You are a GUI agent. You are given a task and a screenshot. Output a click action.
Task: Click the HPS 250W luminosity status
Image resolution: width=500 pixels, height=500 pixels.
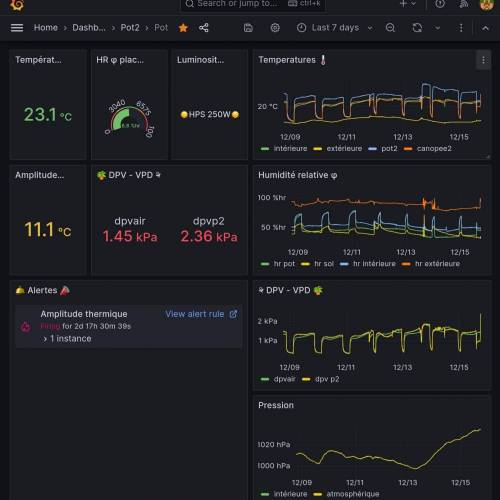point(210,115)
